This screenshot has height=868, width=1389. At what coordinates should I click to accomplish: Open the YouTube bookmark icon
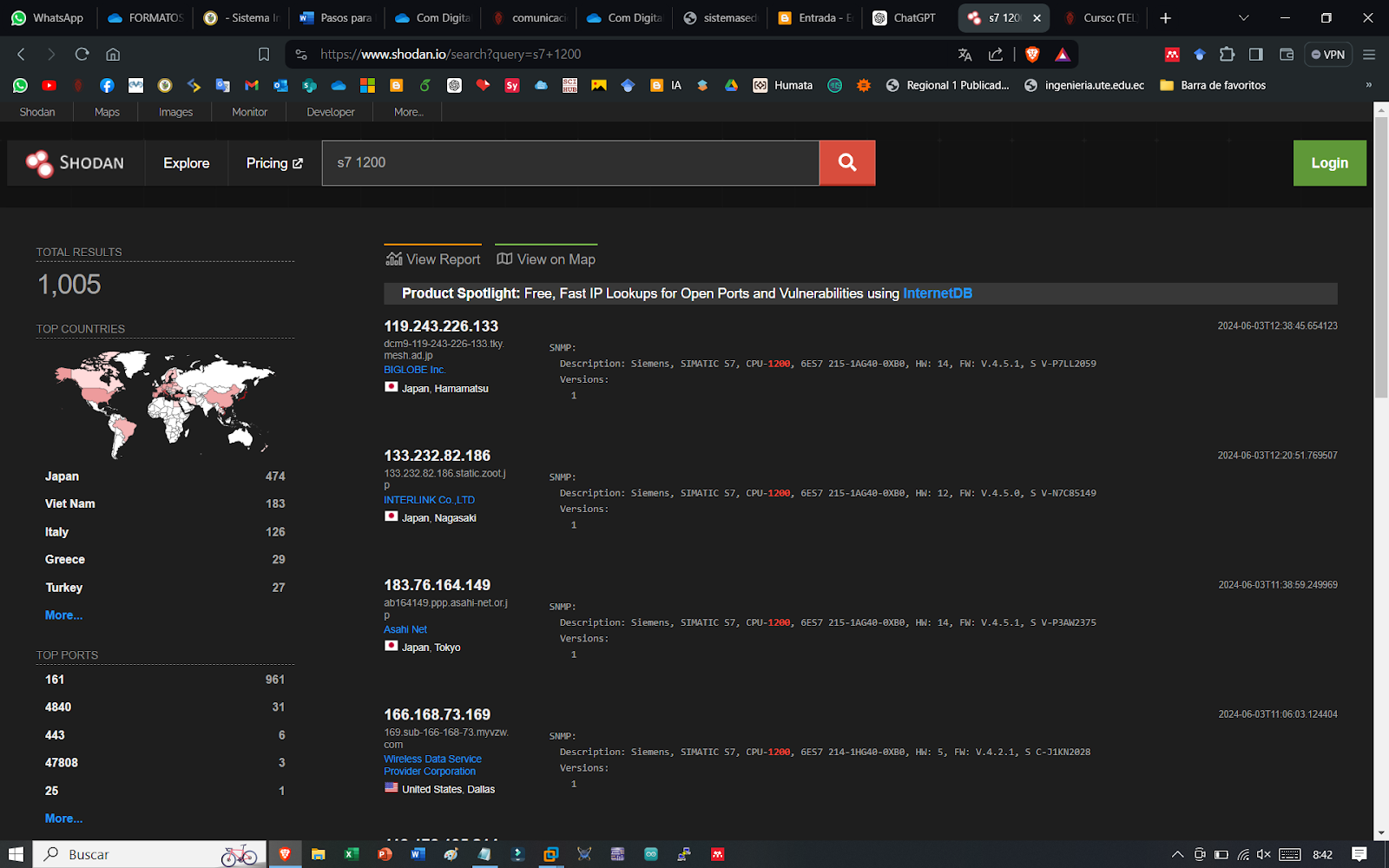(x=49, y=85)
